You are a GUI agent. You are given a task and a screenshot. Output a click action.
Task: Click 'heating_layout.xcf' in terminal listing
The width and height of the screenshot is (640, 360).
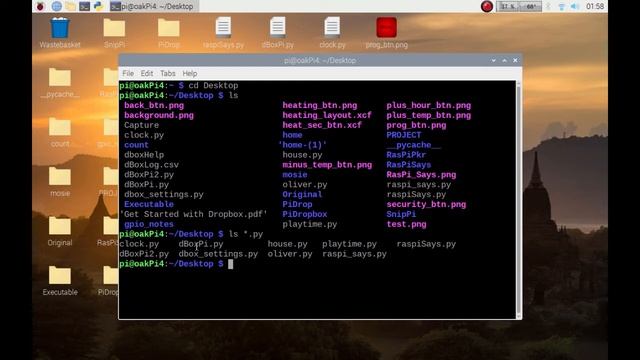pos(327,115)
